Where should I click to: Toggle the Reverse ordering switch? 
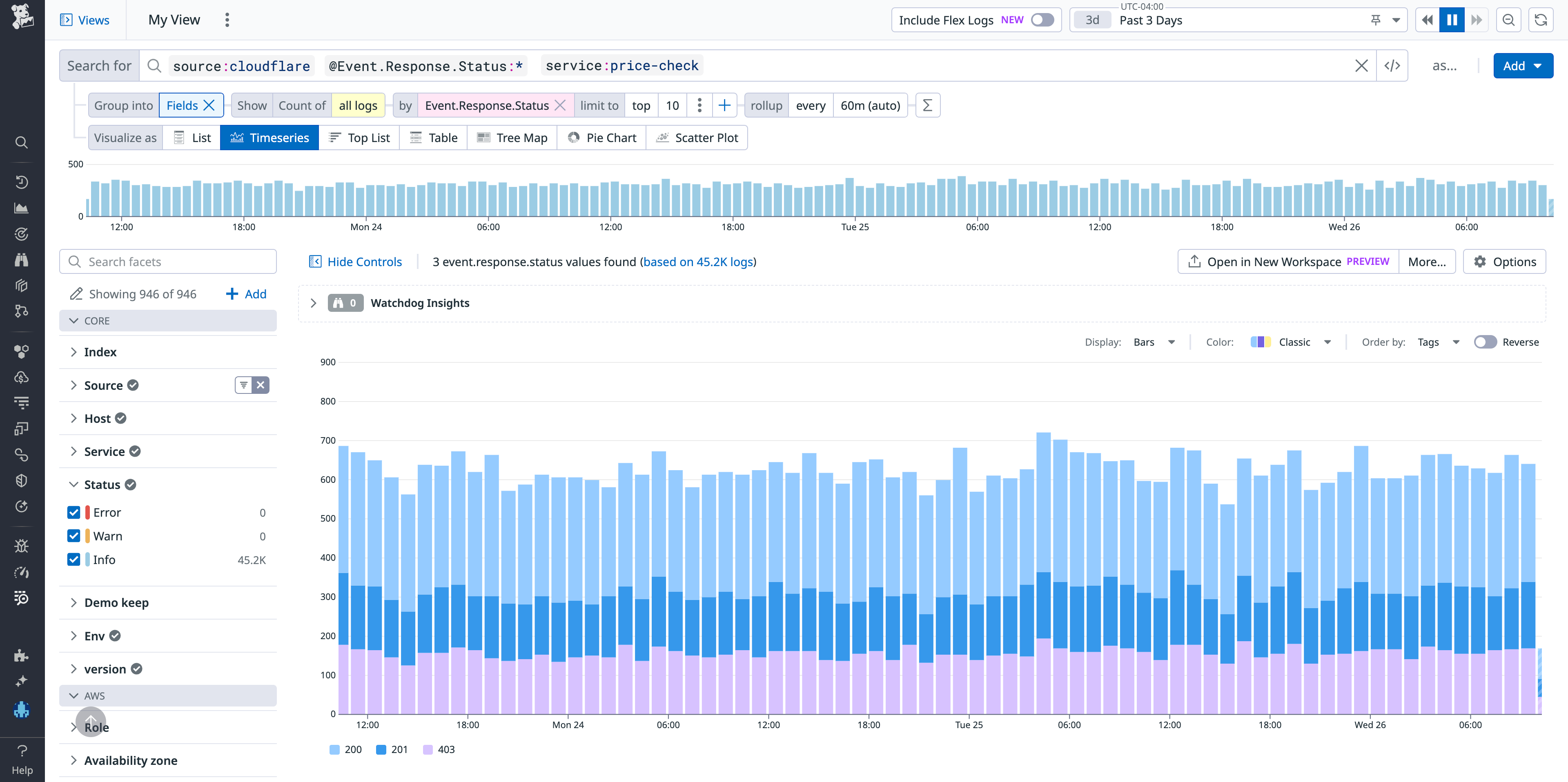1485,342
